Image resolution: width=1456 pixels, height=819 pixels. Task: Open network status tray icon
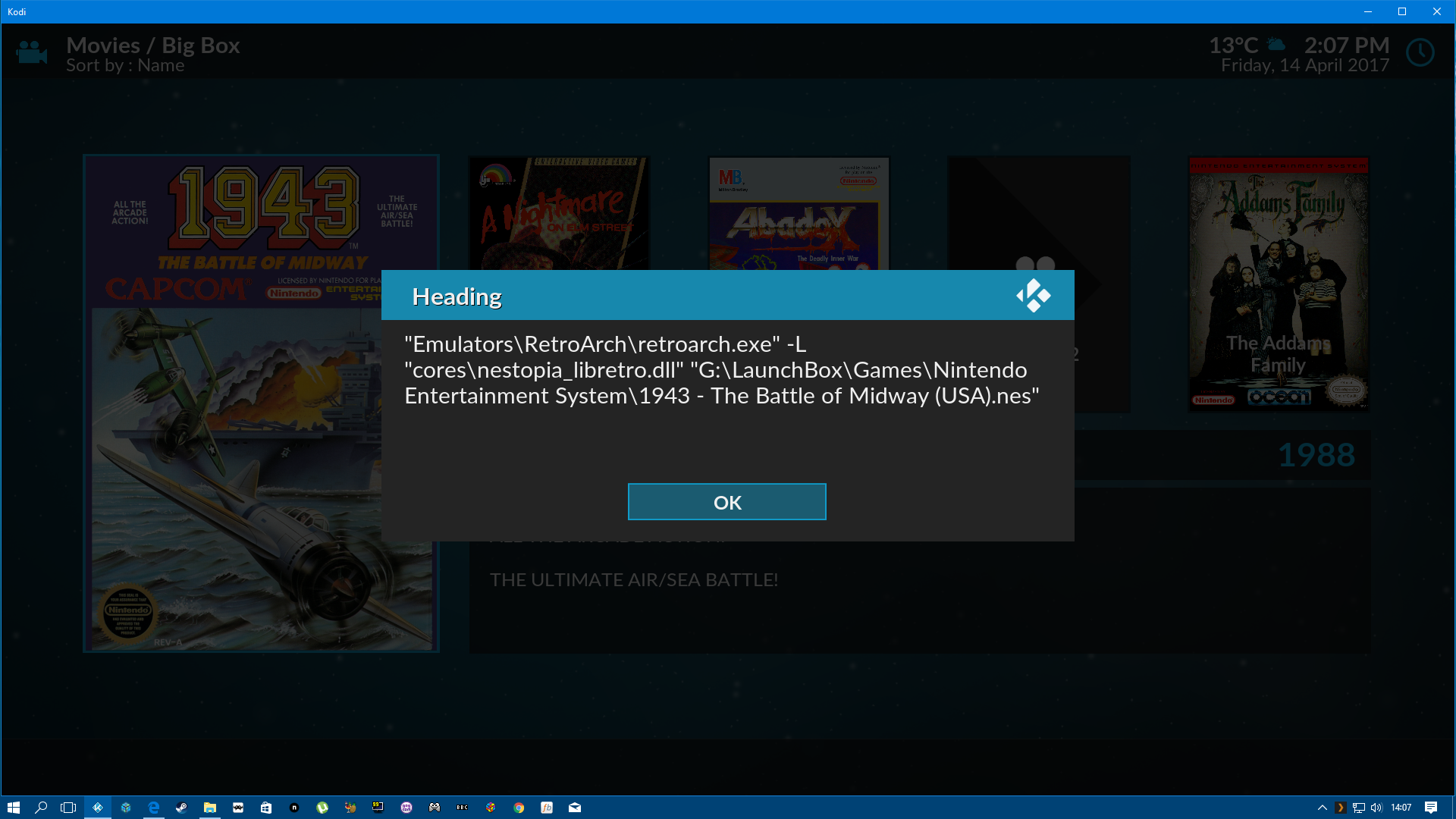click(1359, 808)
